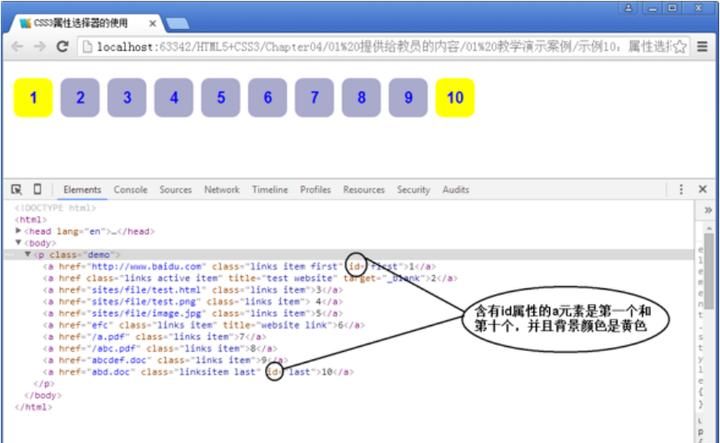Open the Chrome hamburger menu

tap(702, 46)
